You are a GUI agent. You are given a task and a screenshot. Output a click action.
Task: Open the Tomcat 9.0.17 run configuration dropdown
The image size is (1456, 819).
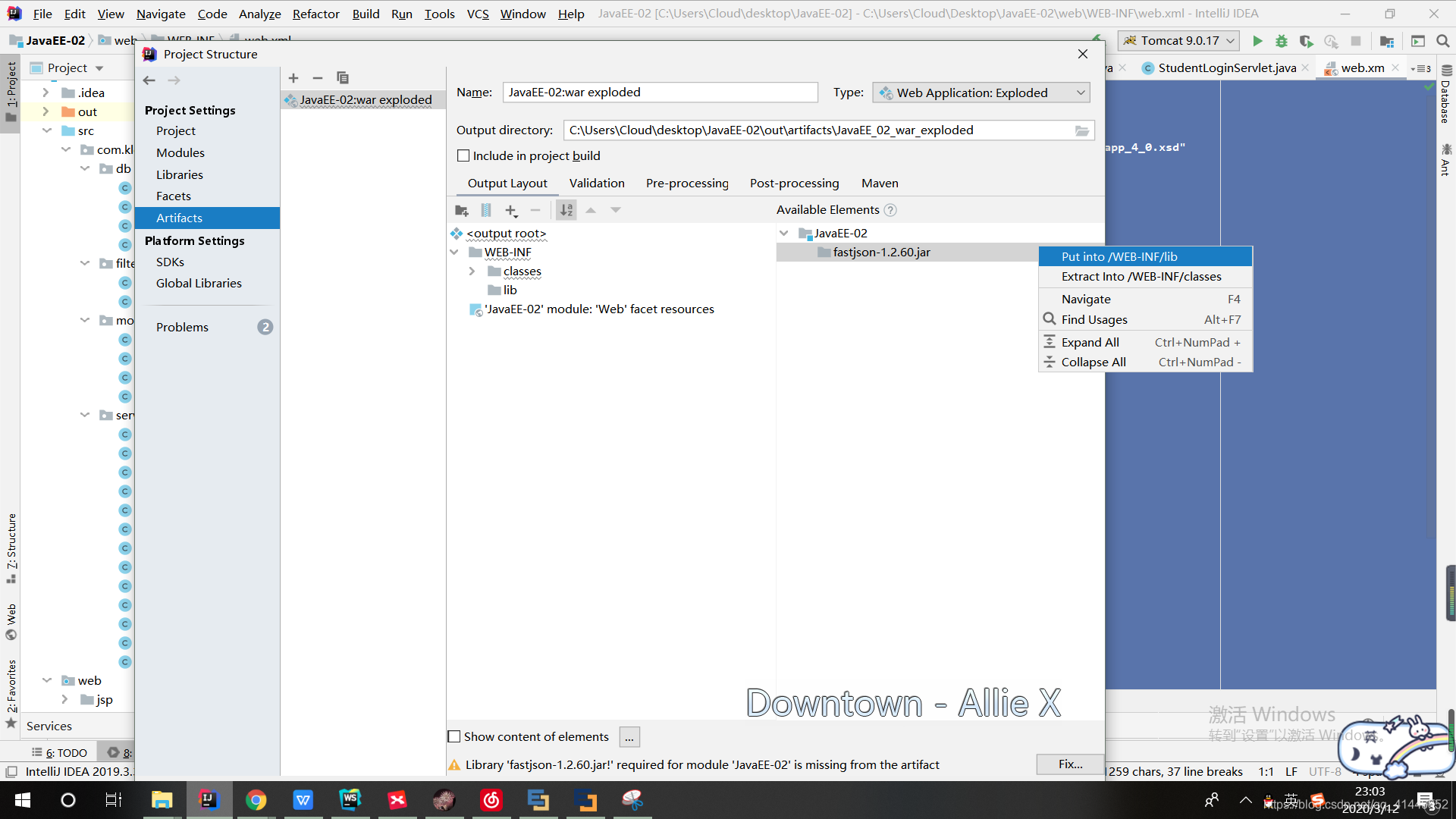(x=1178, y=41)
